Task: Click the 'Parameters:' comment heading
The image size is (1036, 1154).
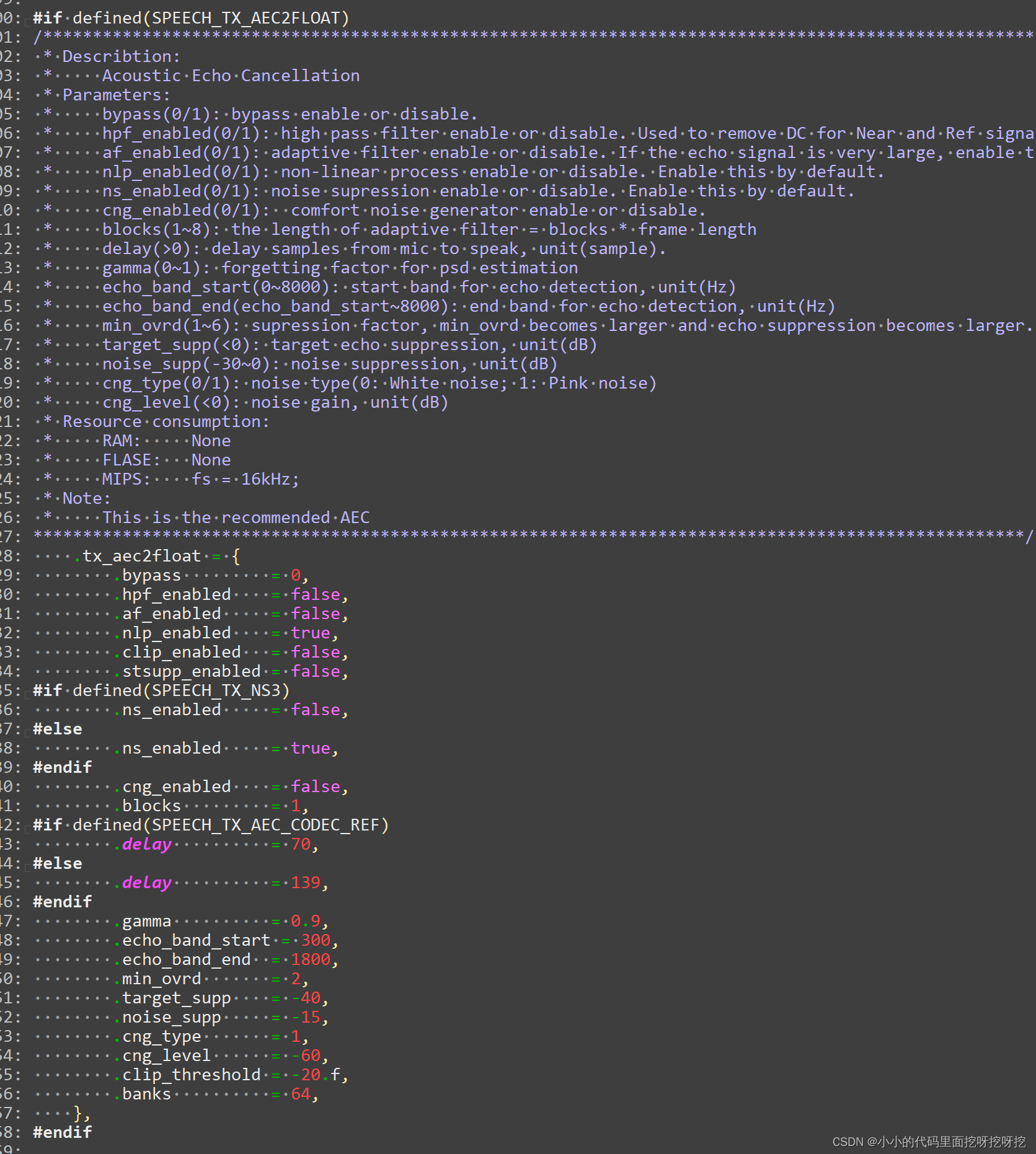Action: (x=117, y=95)
